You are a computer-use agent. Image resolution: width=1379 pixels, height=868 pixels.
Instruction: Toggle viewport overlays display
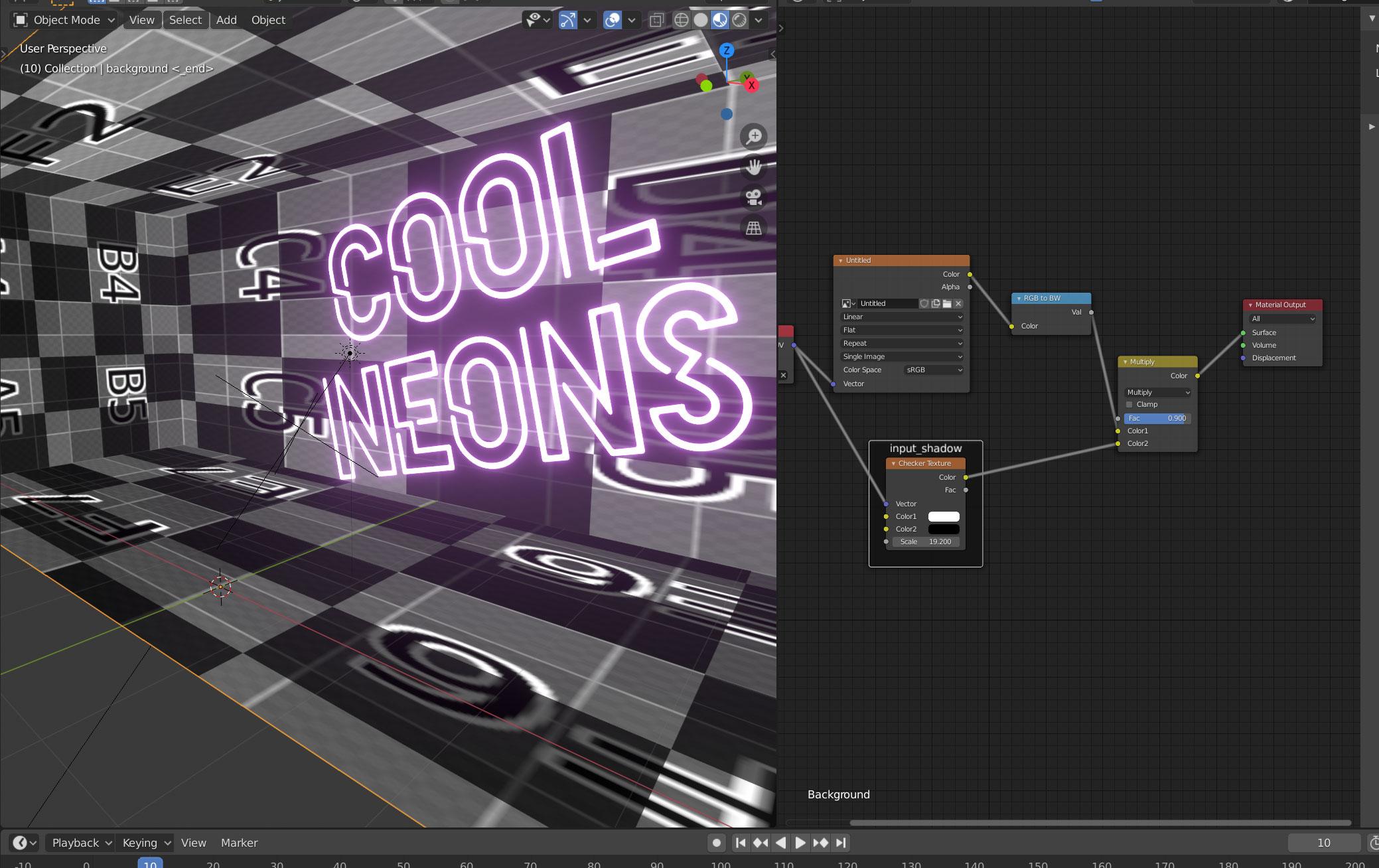coord(612,20)
